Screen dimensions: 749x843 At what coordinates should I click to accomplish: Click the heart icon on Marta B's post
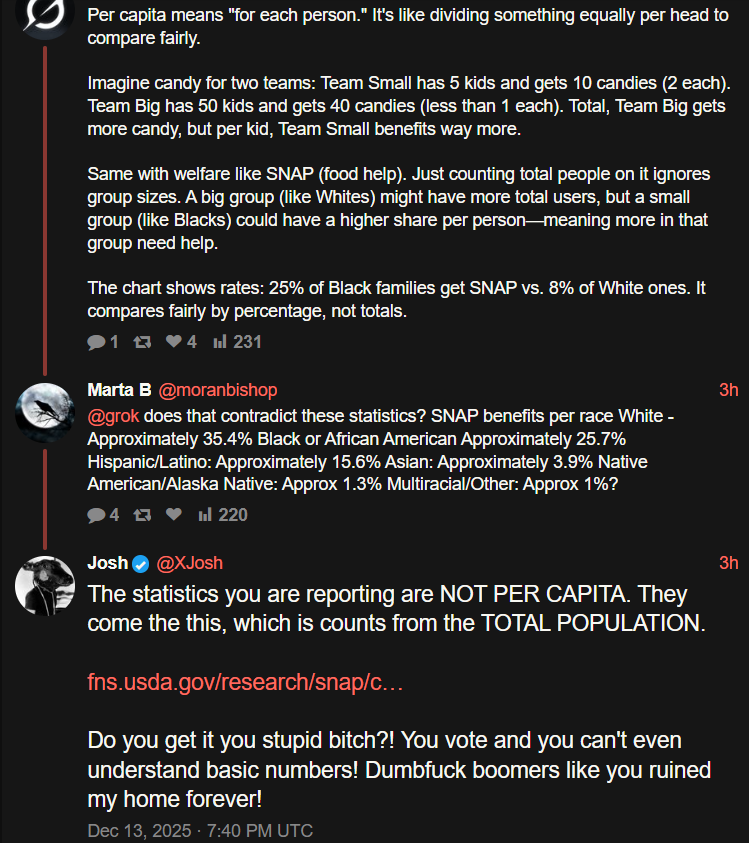[173, 515]
